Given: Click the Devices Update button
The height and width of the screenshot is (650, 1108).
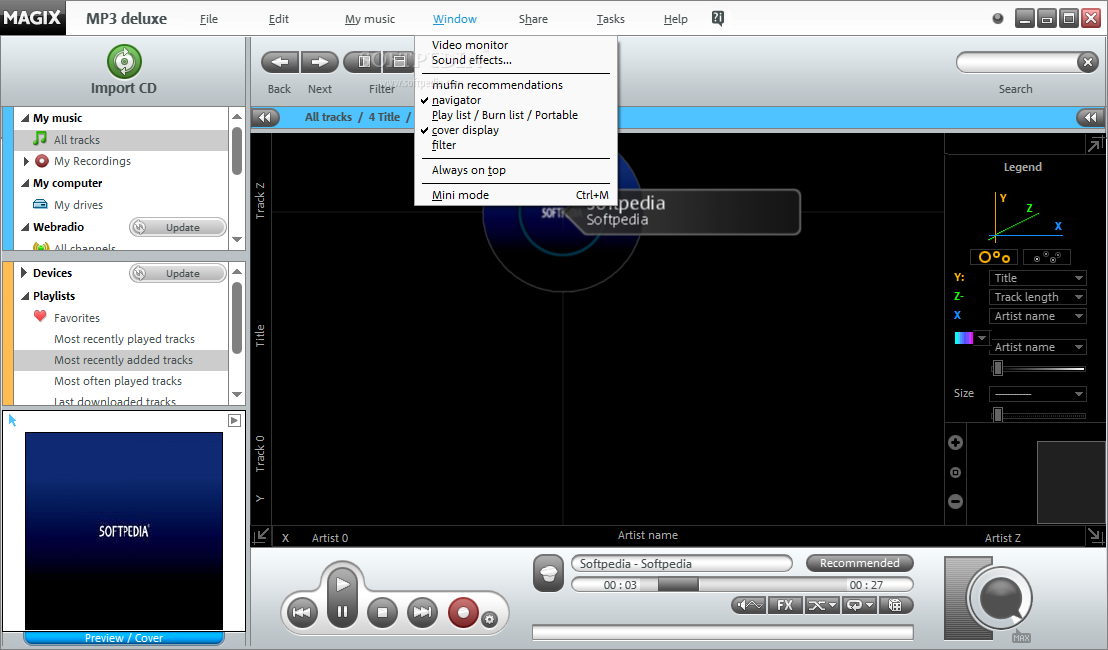Looking at the screenshot, I should pyautogui.click(x=177, y=273).
